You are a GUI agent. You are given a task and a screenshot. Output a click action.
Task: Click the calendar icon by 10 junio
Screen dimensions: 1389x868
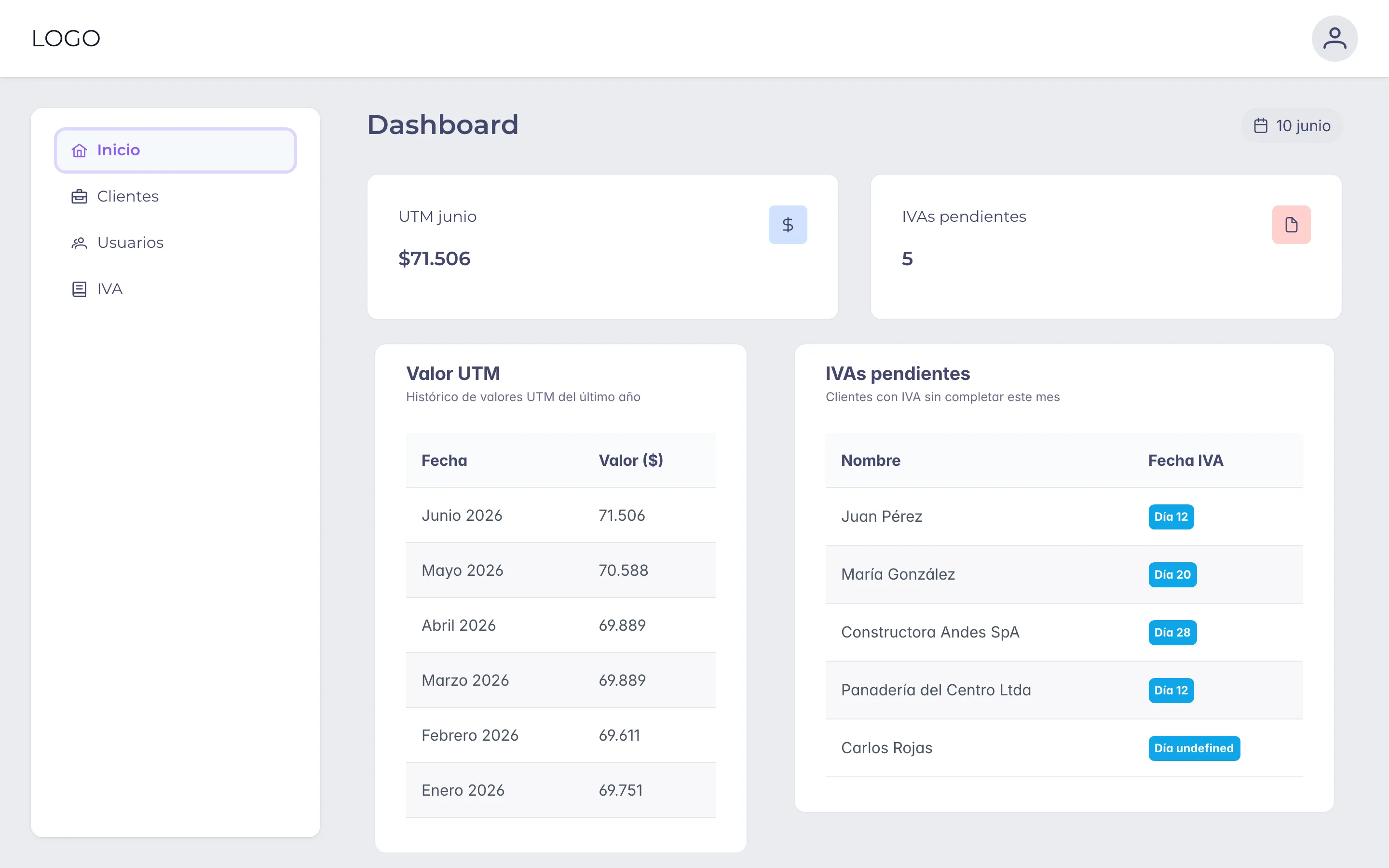(x=1260, y=126)
